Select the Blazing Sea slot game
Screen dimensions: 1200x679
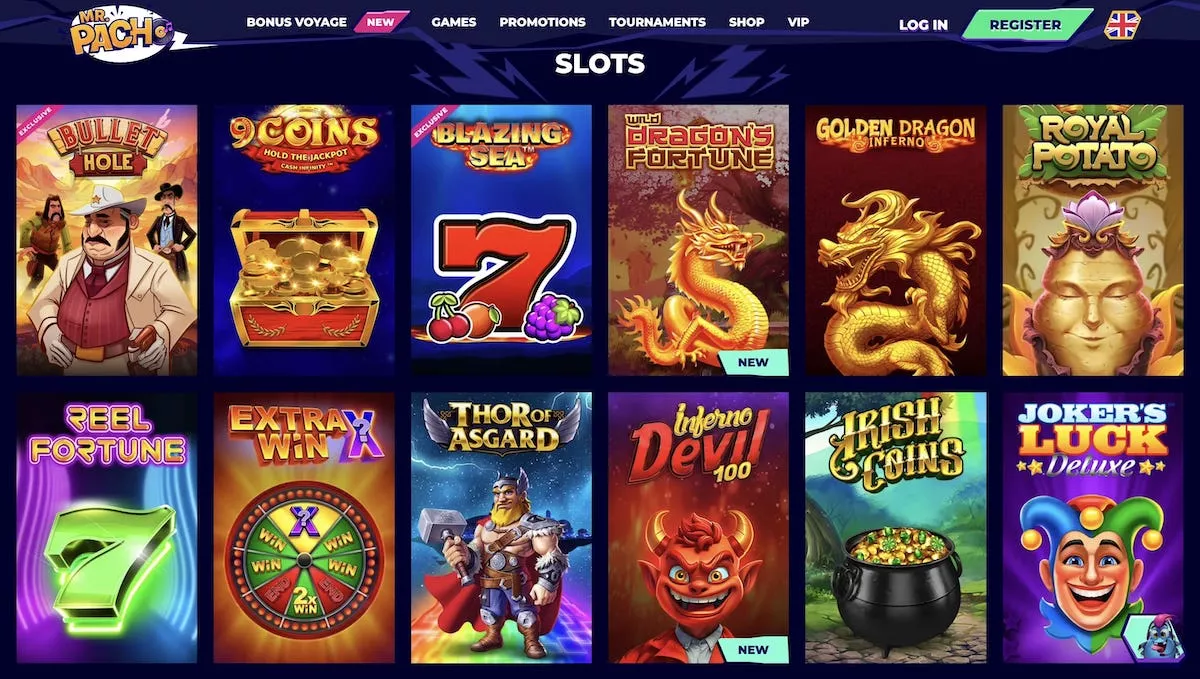tap(501, 240)
